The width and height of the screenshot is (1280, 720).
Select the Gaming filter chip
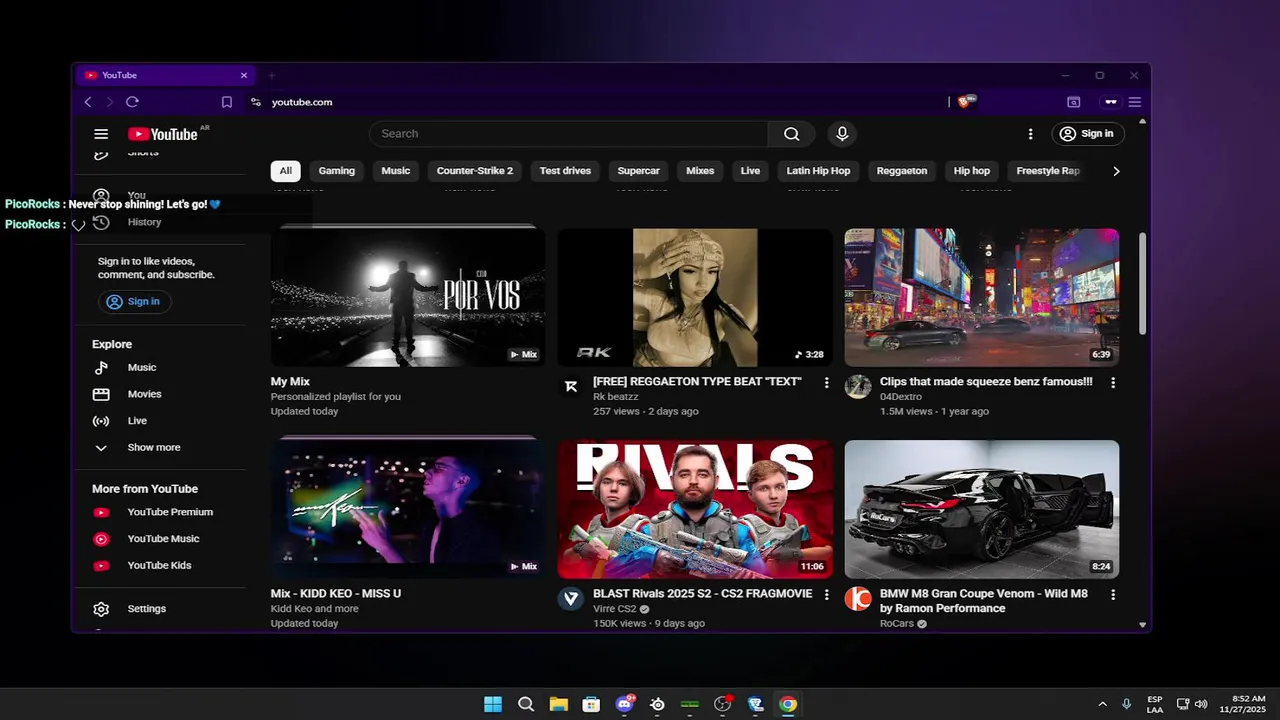pos(337,171)
